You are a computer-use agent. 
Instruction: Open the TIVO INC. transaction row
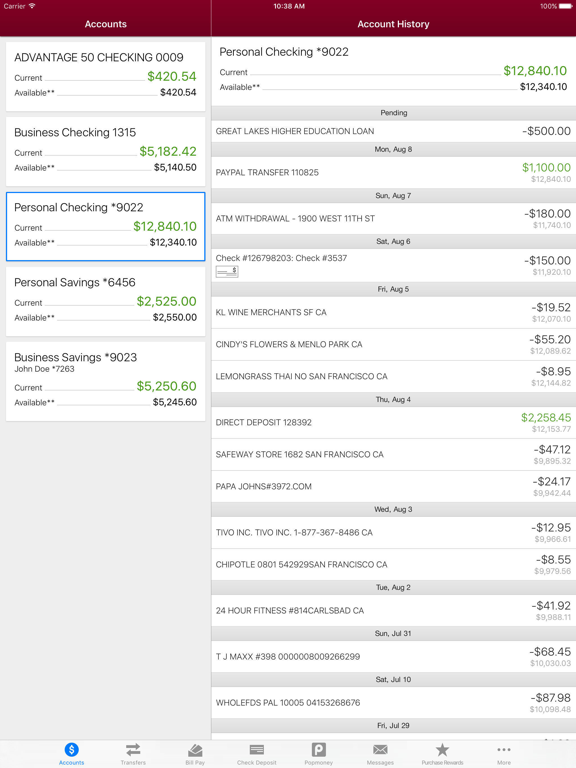tap(393, 532)
